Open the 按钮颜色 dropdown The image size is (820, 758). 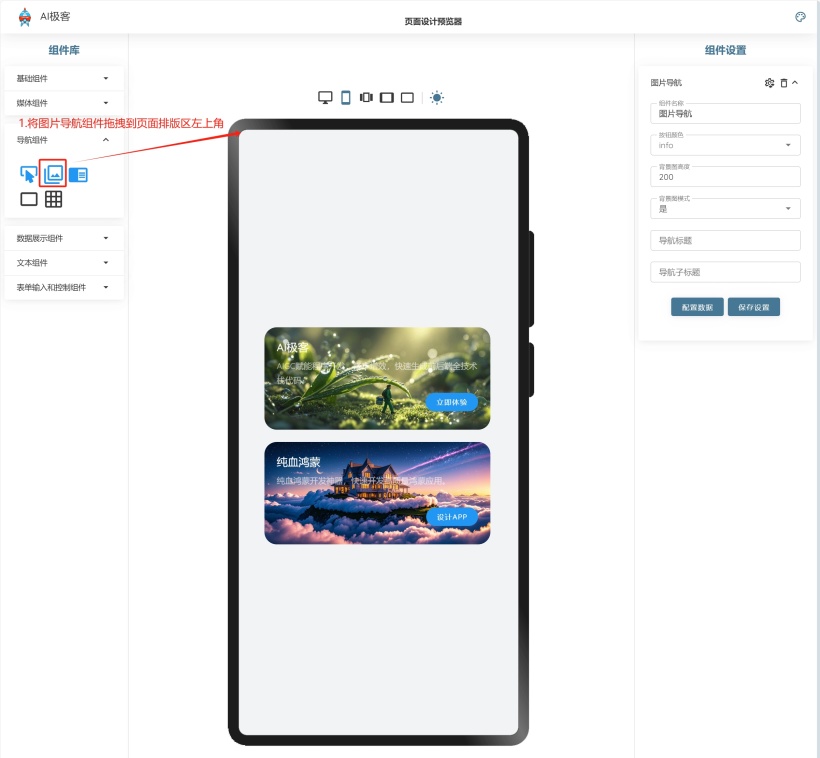click(x=725, y=145)
